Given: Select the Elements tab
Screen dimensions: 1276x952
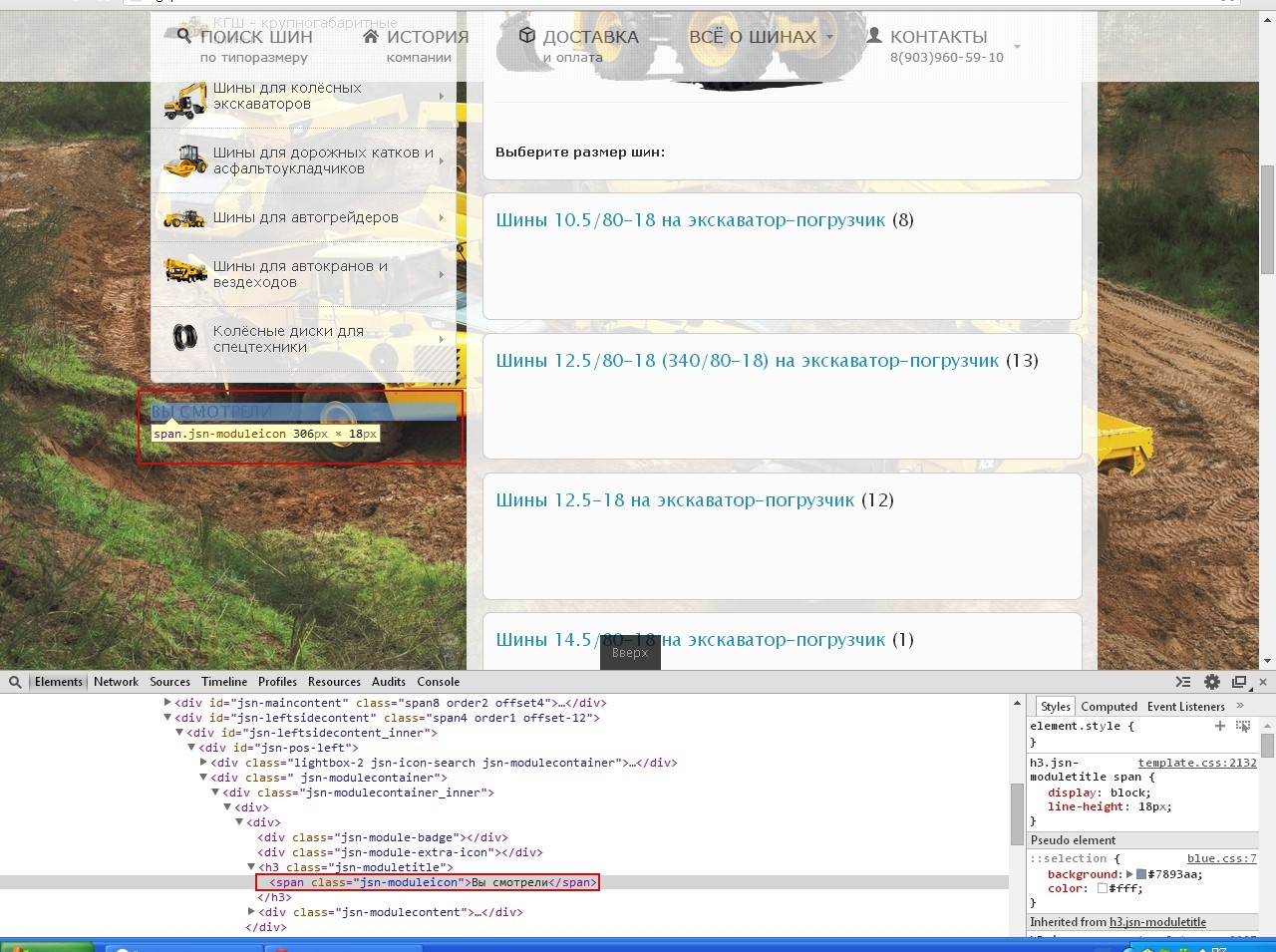Looking at the screenshot, I should pyautogui.click(x=58, y=682).
